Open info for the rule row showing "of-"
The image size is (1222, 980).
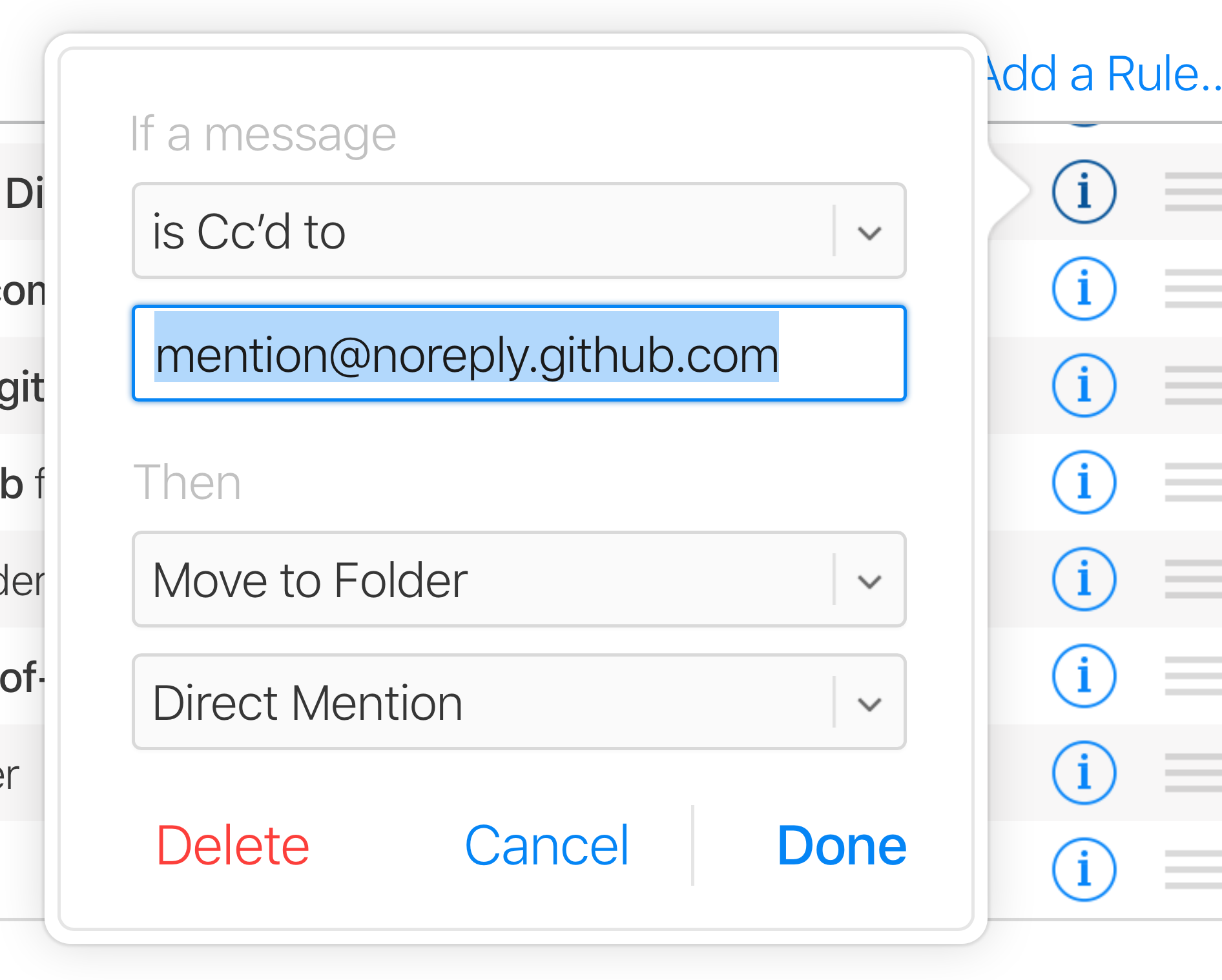[x=1084, y=676]
